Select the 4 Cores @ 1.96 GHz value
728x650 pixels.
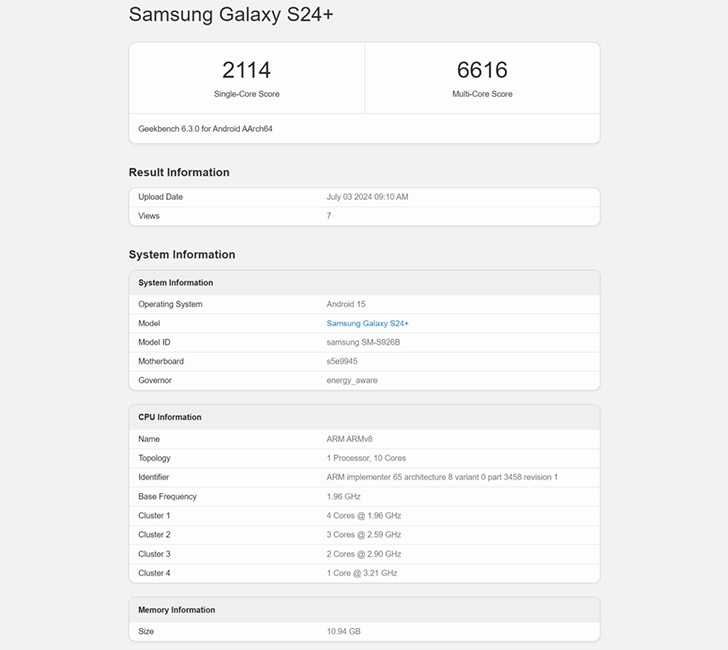364,515
